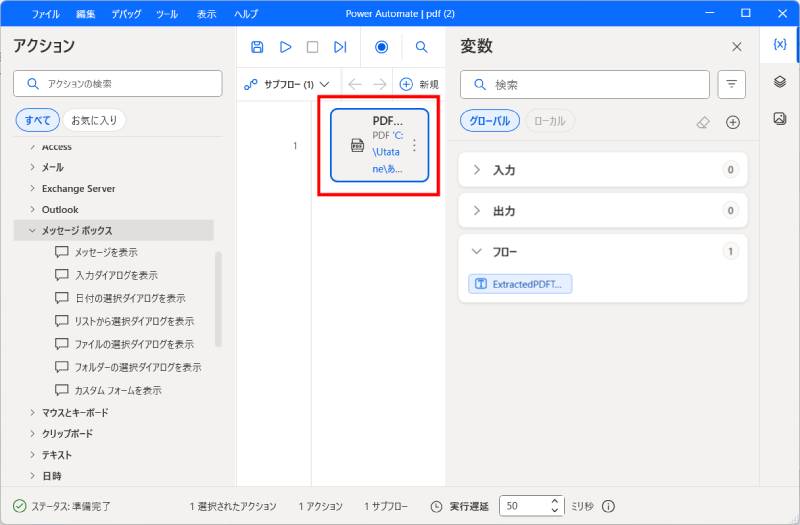
Task: Select 日付の選択ダイアログを表示 action
Action: tap(128, 298)
